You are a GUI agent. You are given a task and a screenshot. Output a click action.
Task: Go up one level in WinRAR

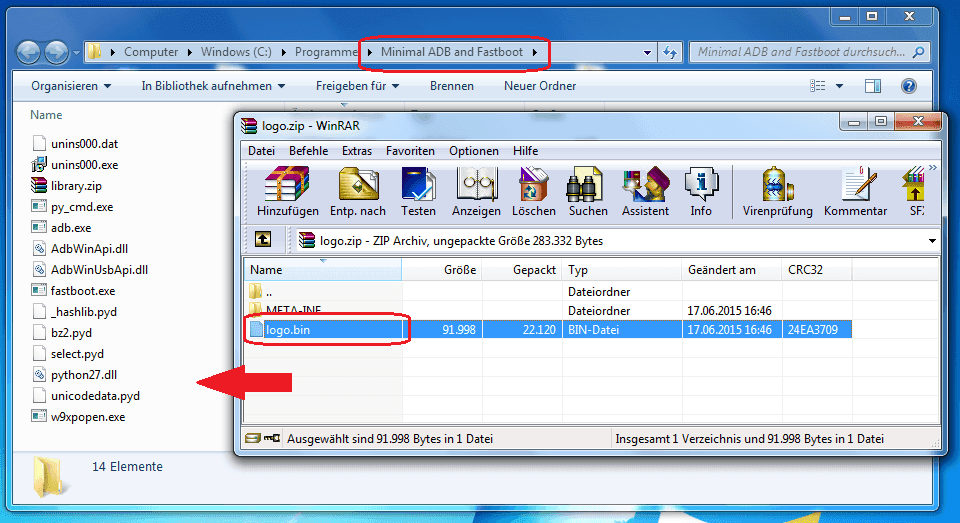(x=263, y=239)
